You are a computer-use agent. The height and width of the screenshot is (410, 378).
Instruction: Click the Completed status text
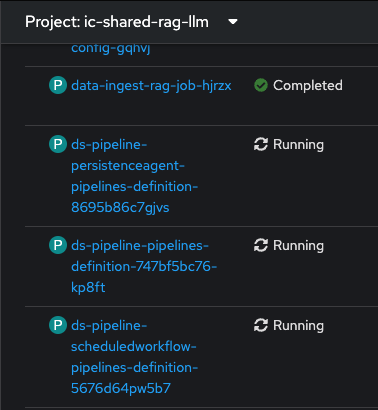[308, 85]
